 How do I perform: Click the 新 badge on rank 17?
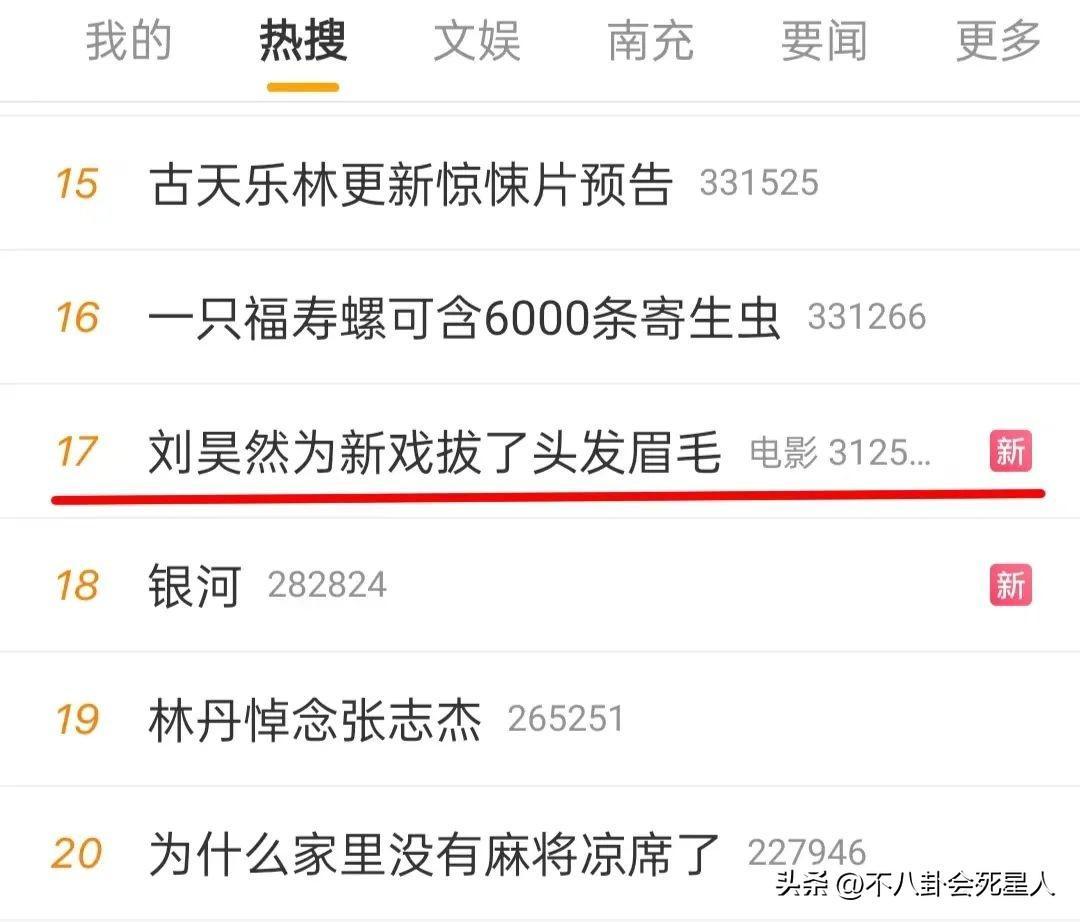point(1010,452)
